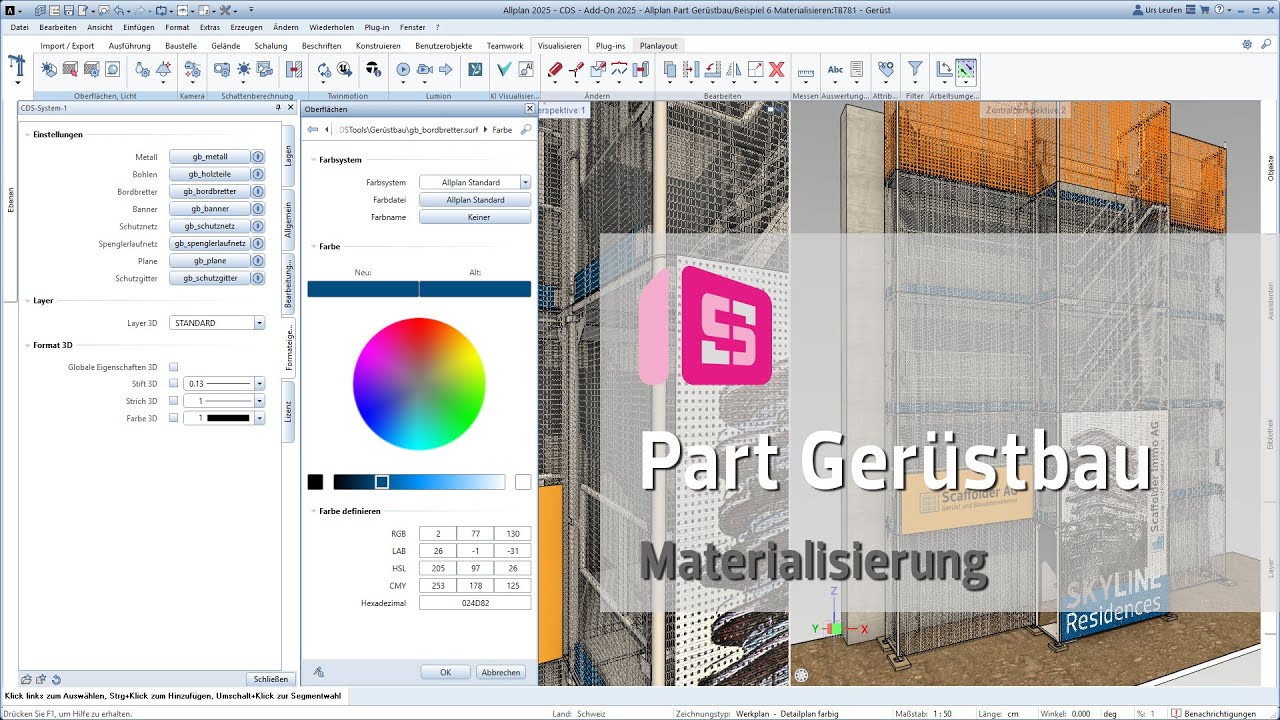Image resolution: width=1280 pixels, height=720 pixels.
Task: Click the Lumion camera icon
Action: tap(424, 69)
